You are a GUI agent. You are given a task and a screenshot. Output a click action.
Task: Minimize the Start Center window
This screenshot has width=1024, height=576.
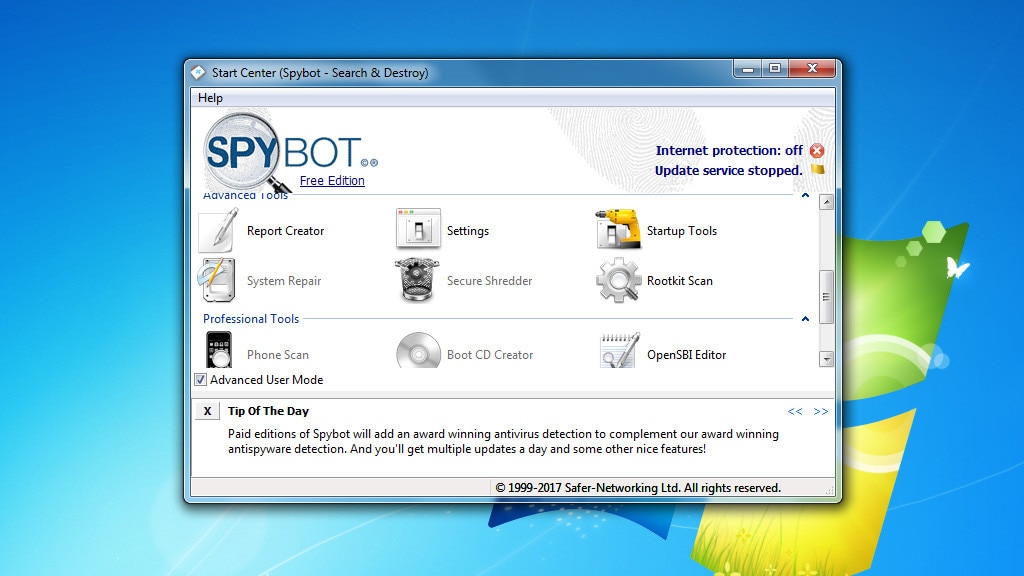pyautogui.click(x=748, y=69)
